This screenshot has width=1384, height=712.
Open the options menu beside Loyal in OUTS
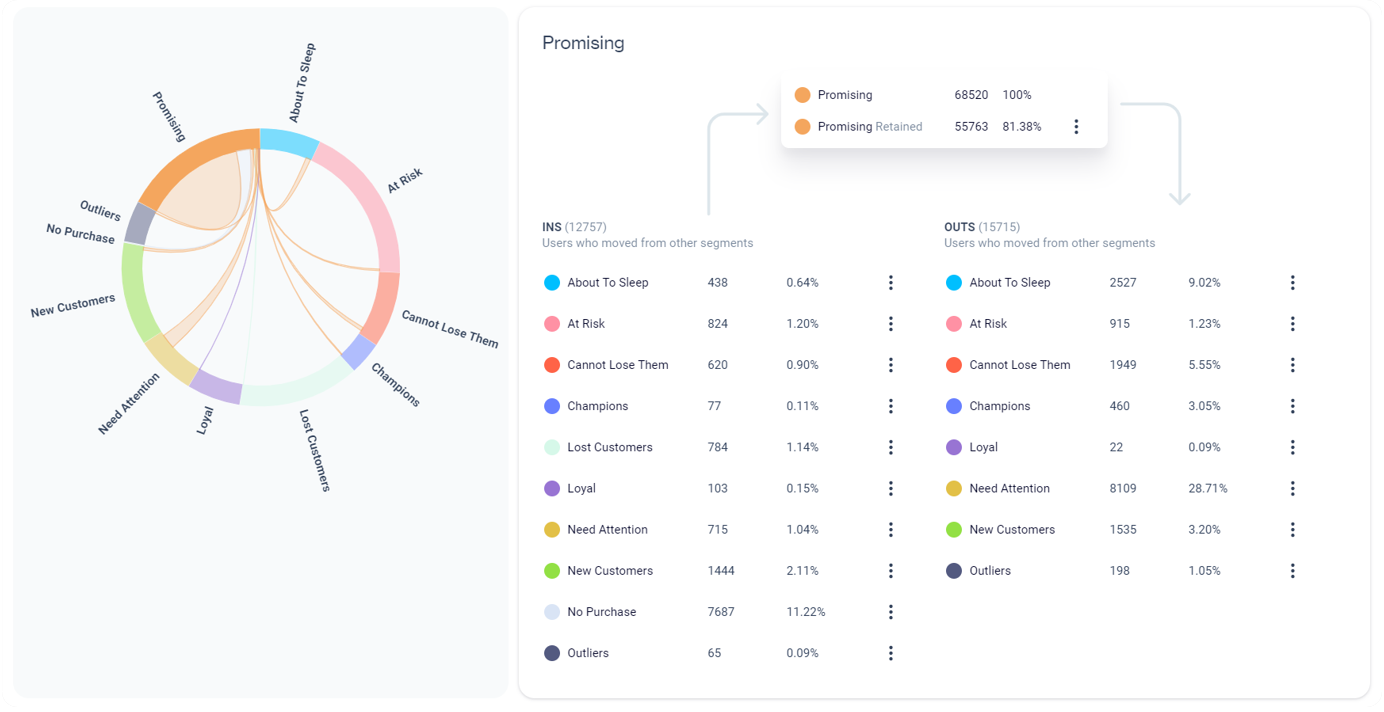pos(1292,446)
